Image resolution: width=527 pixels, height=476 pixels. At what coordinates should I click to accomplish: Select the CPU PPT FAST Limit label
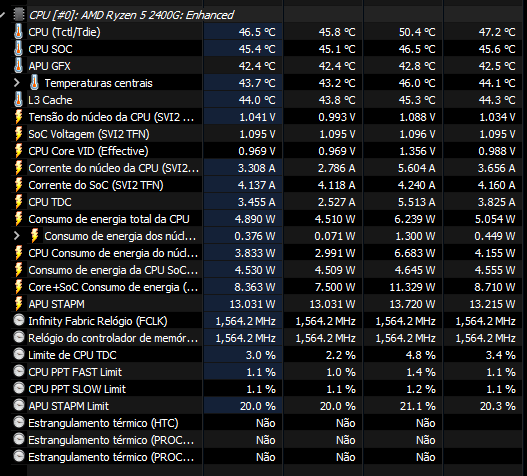pos(75,372)
